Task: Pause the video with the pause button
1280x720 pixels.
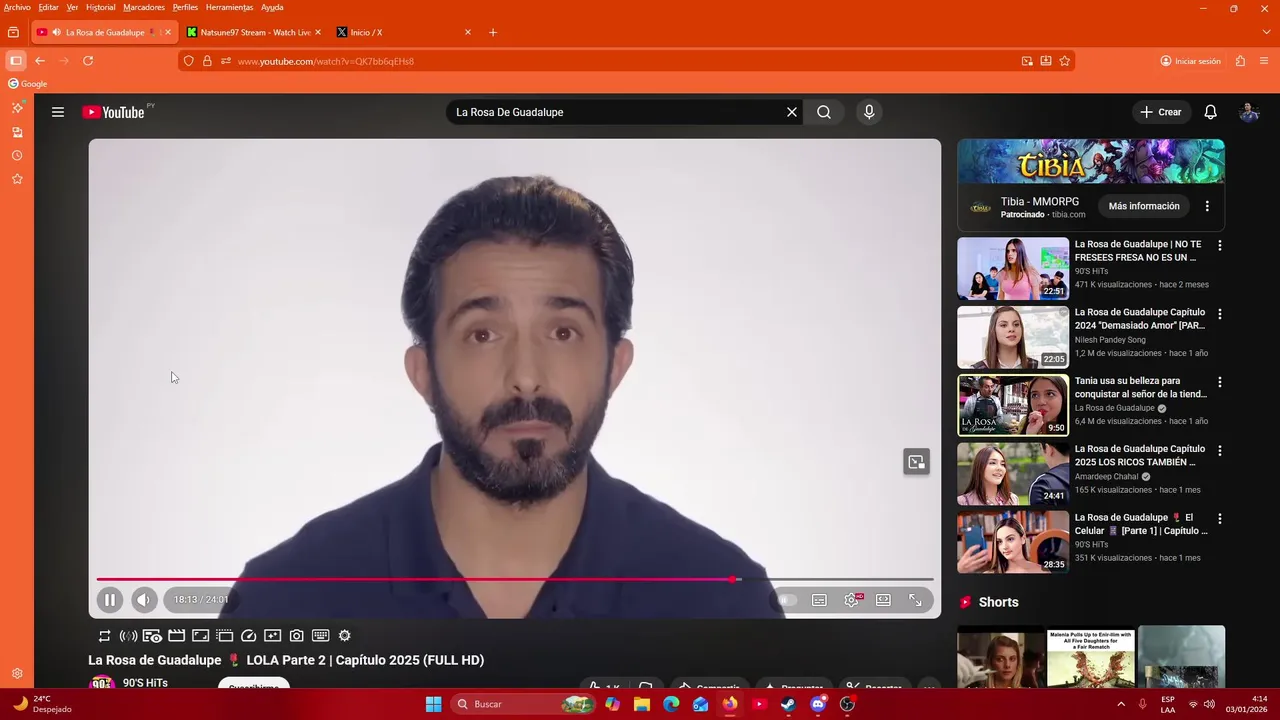Action: [110, 600]
